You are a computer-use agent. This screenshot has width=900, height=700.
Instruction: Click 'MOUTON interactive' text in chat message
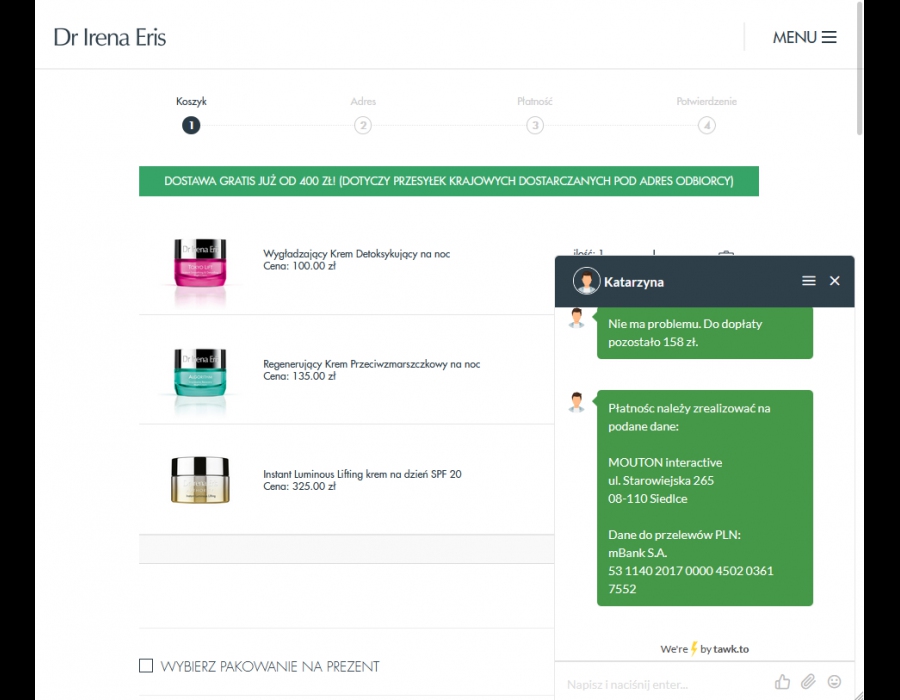tap(665, 462)
